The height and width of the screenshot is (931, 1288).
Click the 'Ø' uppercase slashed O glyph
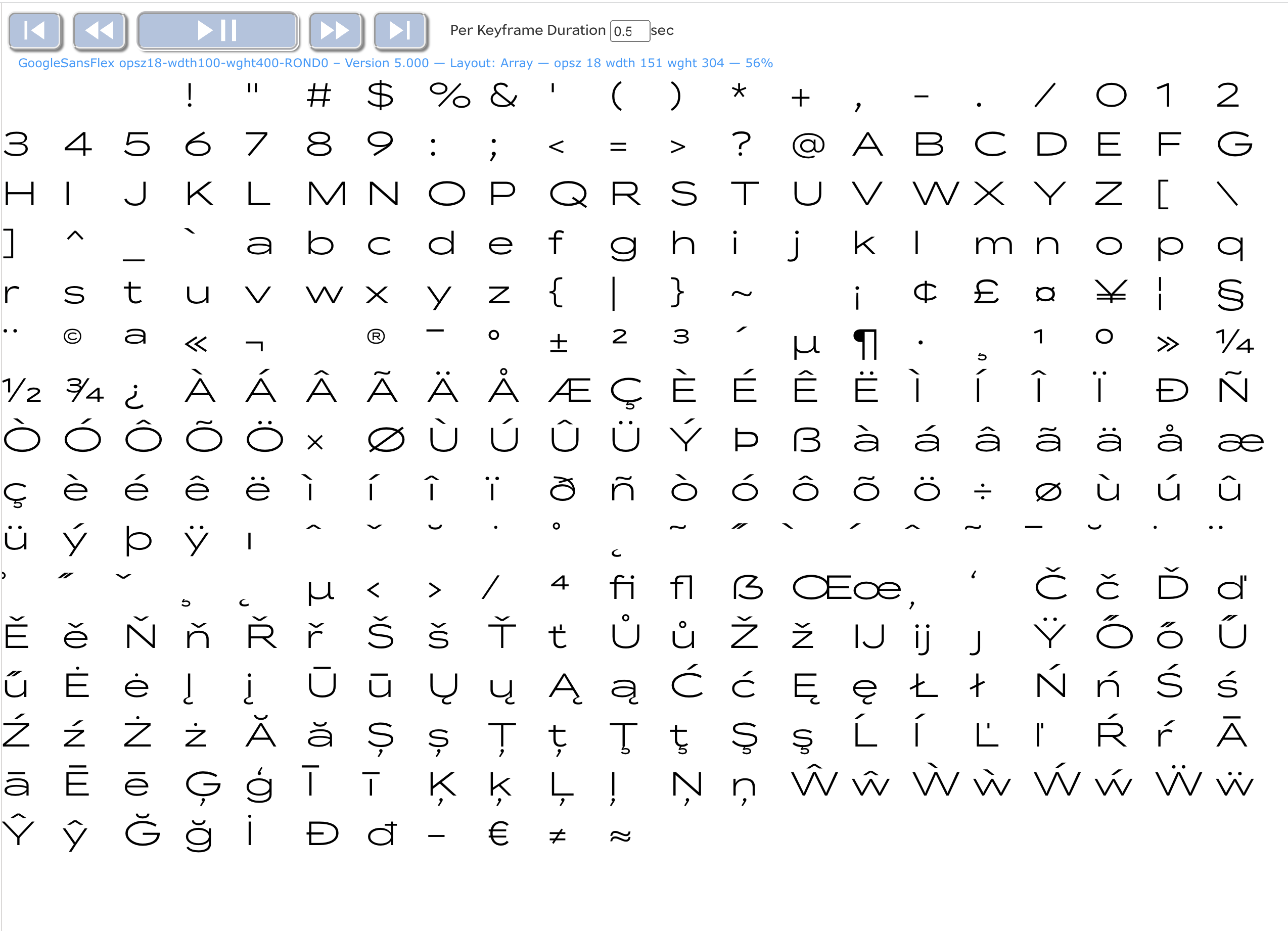pos(386,439)
